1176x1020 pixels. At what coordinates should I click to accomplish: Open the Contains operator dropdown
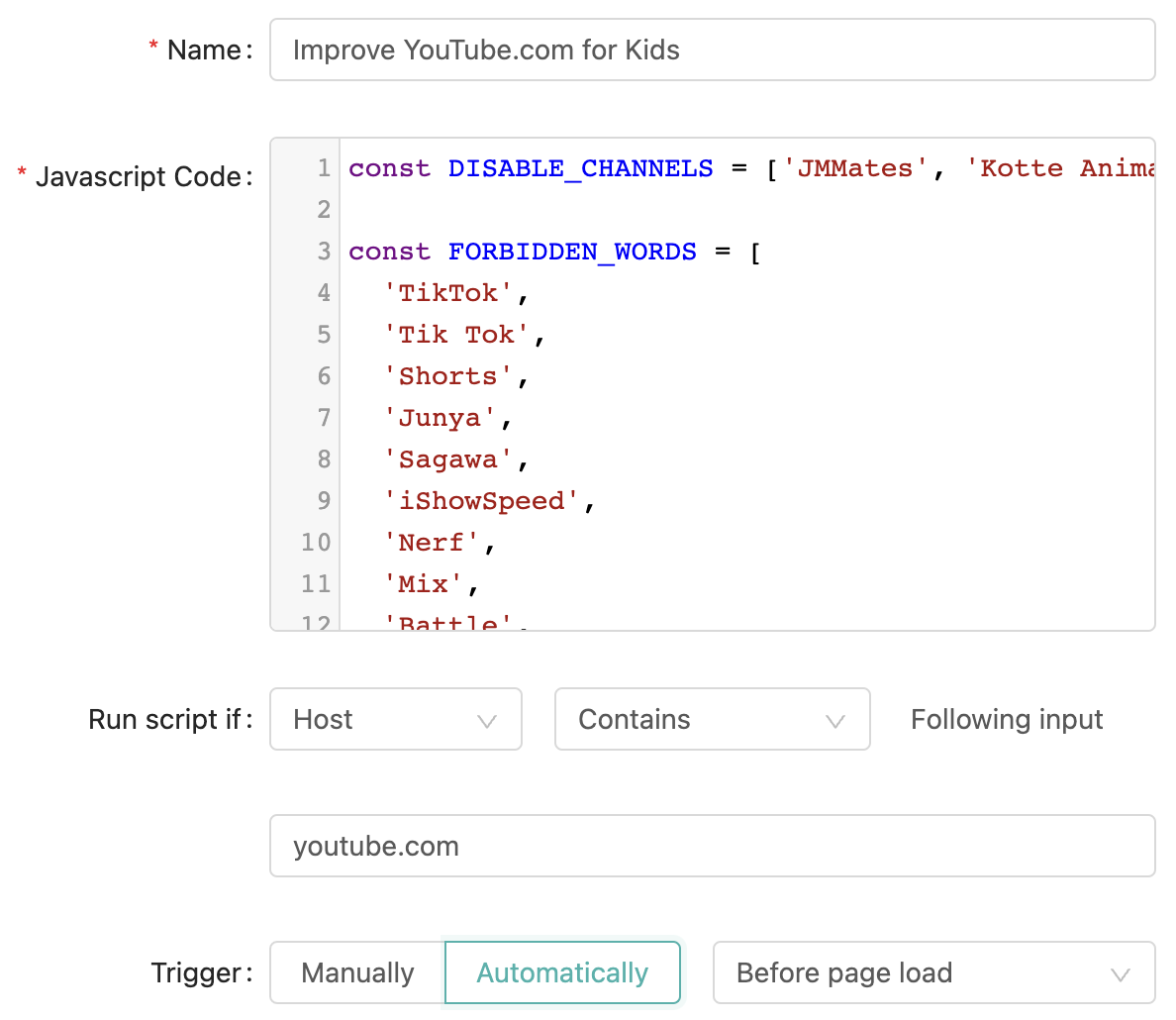[x=712, y=719]
